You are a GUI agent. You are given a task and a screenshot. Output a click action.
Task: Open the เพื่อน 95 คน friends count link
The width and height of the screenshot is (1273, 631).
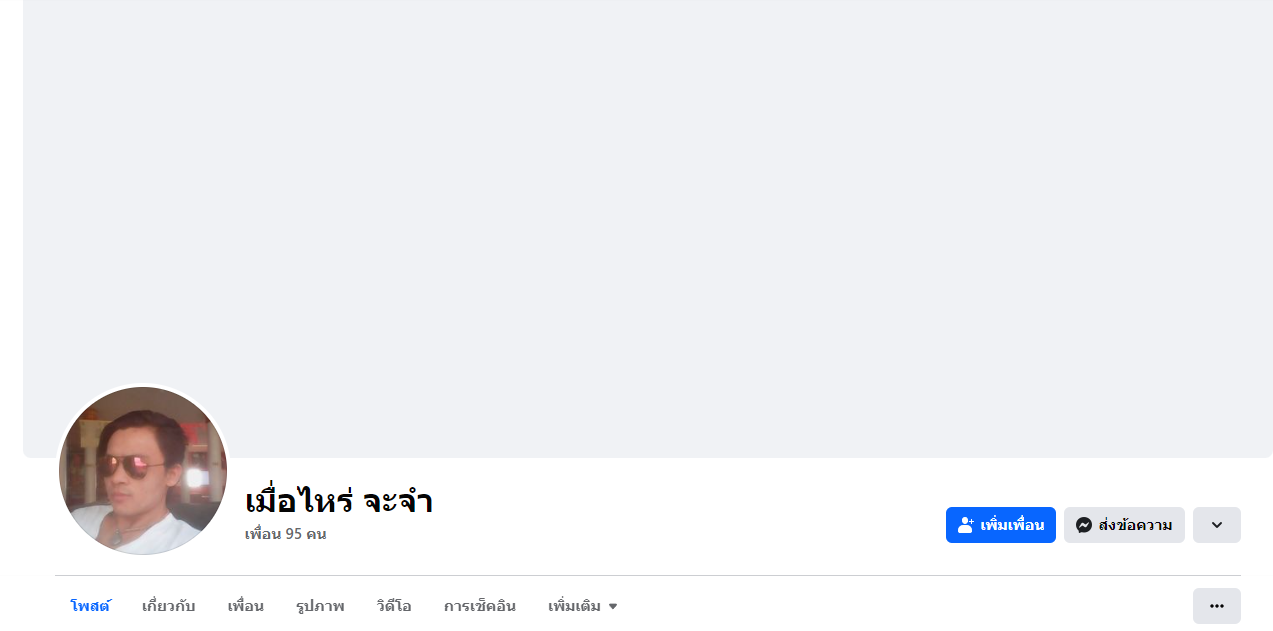(286, 534)
